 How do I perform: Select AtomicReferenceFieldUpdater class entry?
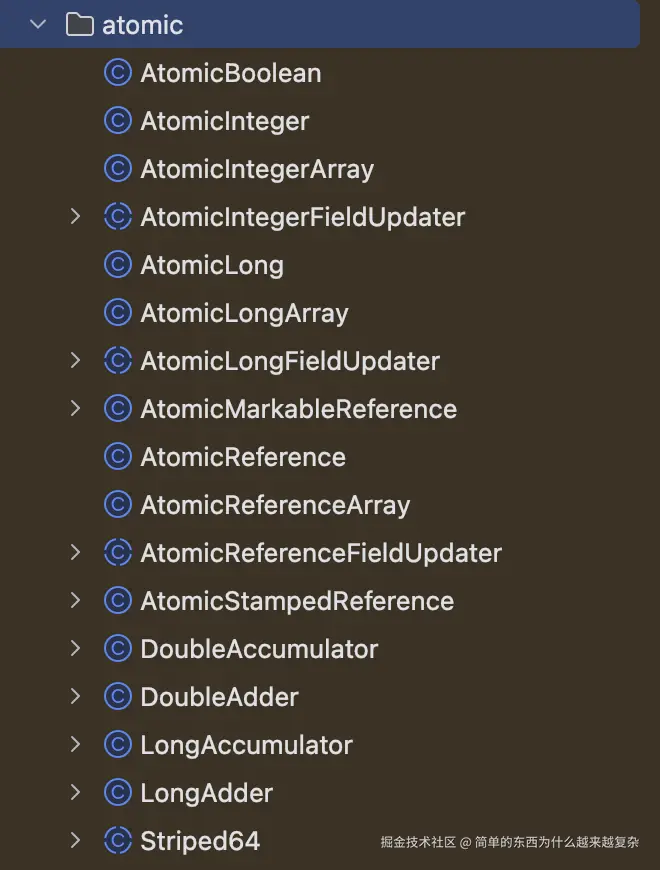pyautogui.click(x=321, y=553)
